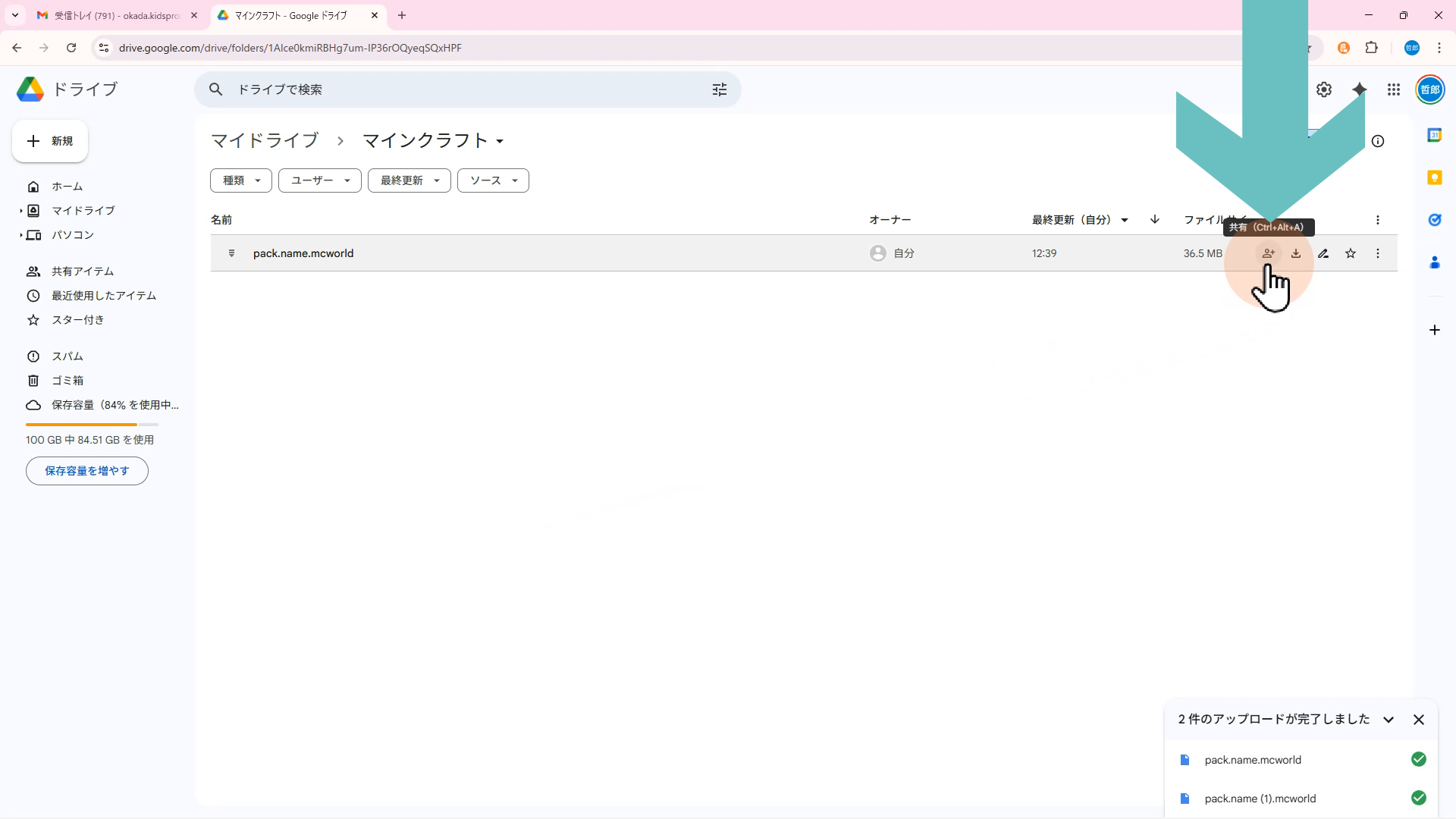Go to 共有アイテム in sidebar
Image resolution: width=1456 pixels, height=819 pixels.
83,271
